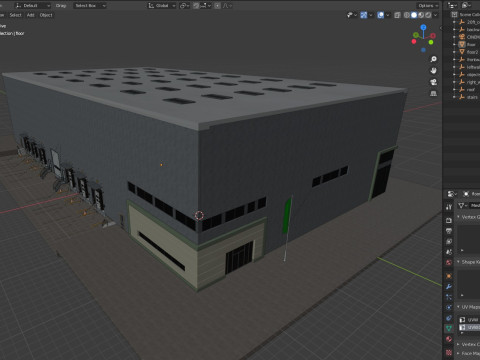Open the Object properties tab
Screen dimensions: 480x360
(449, 276)
